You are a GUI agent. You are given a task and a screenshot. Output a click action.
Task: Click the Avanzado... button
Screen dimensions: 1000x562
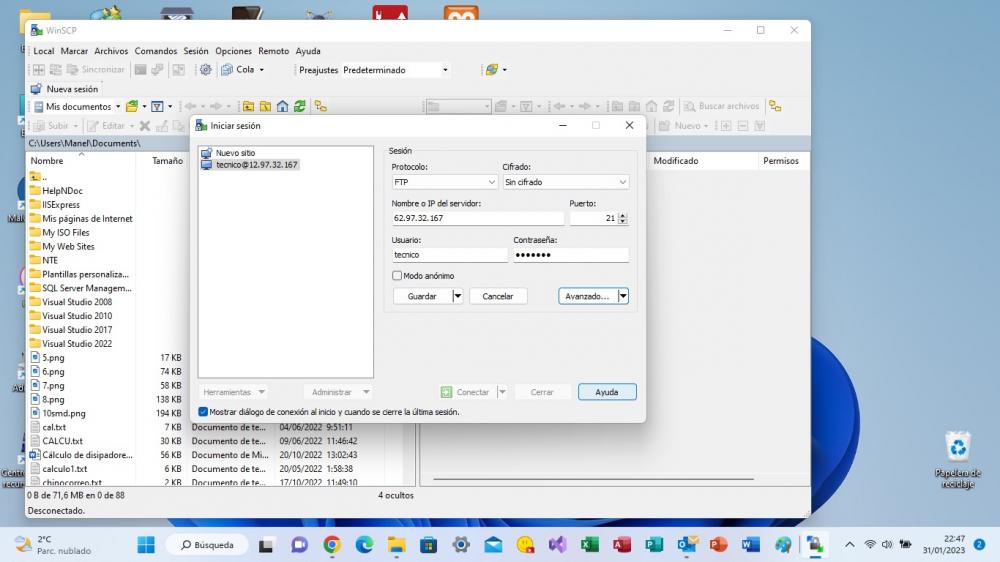tap(587, 296)
